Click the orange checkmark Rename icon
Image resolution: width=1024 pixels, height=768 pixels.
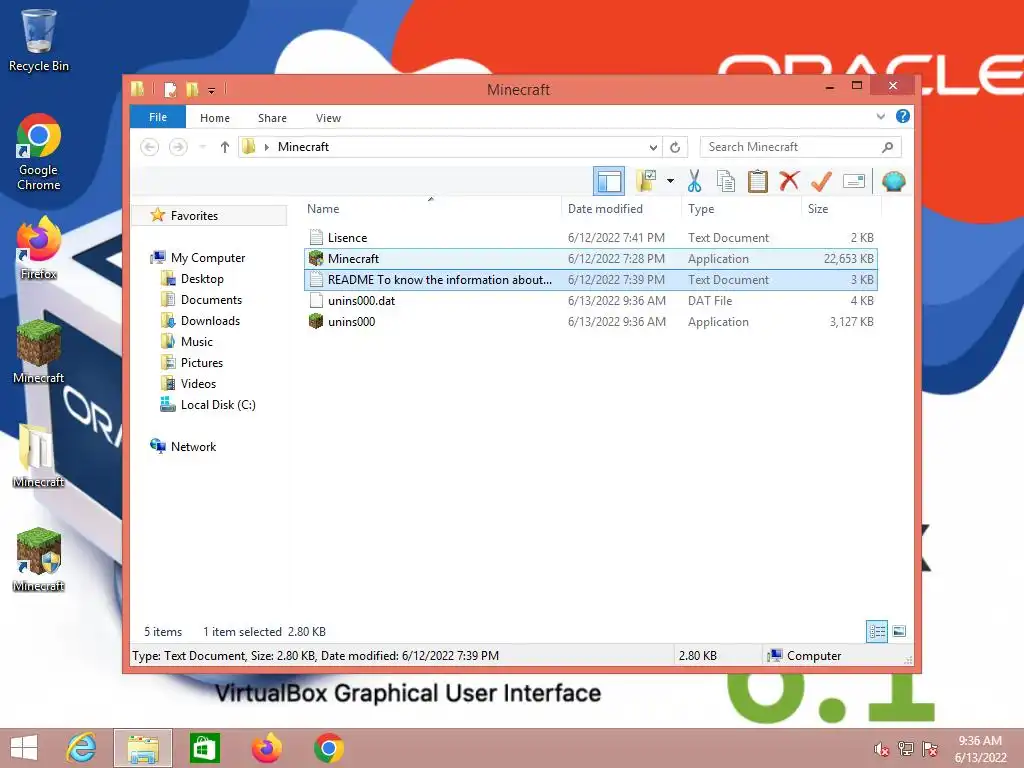(821, 181)
